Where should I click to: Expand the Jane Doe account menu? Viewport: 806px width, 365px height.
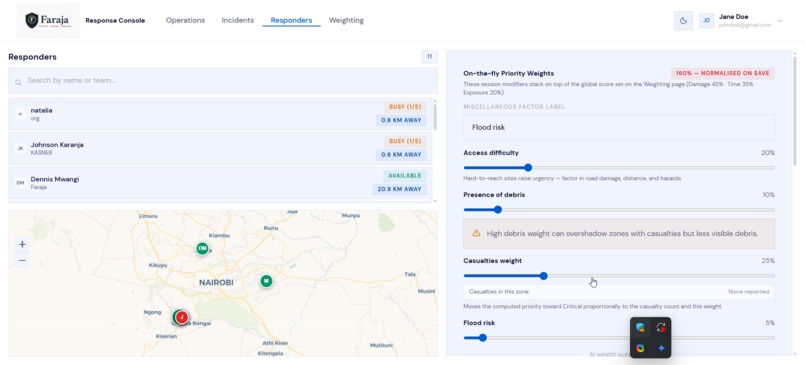point(780,21)
